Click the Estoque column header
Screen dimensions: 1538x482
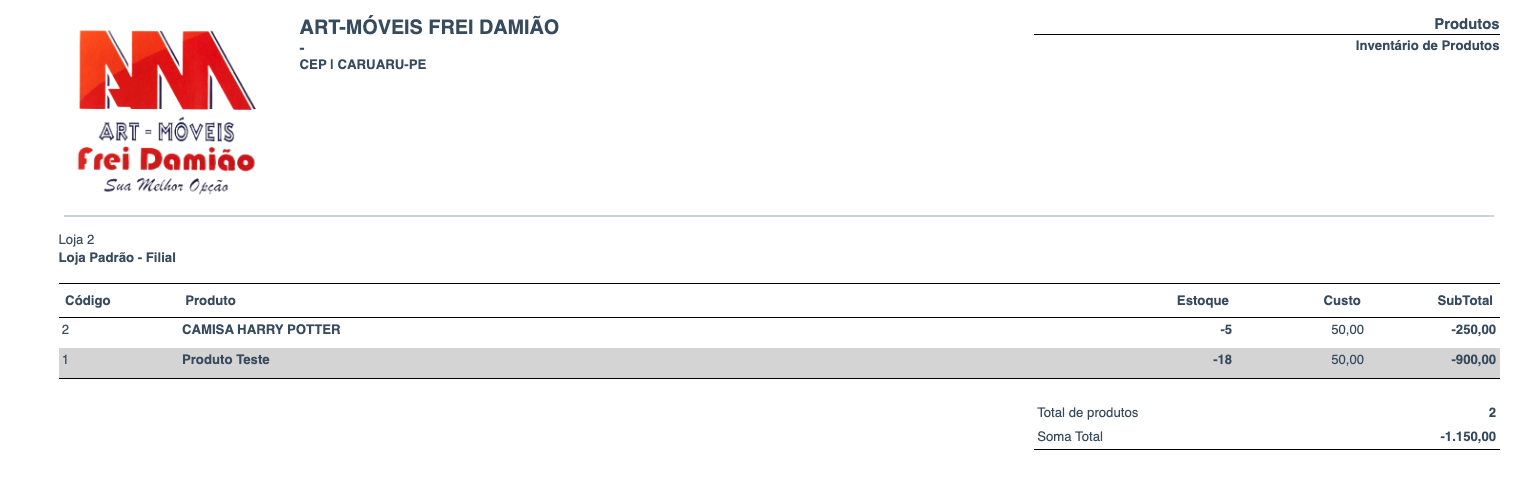coord(1202,300)
